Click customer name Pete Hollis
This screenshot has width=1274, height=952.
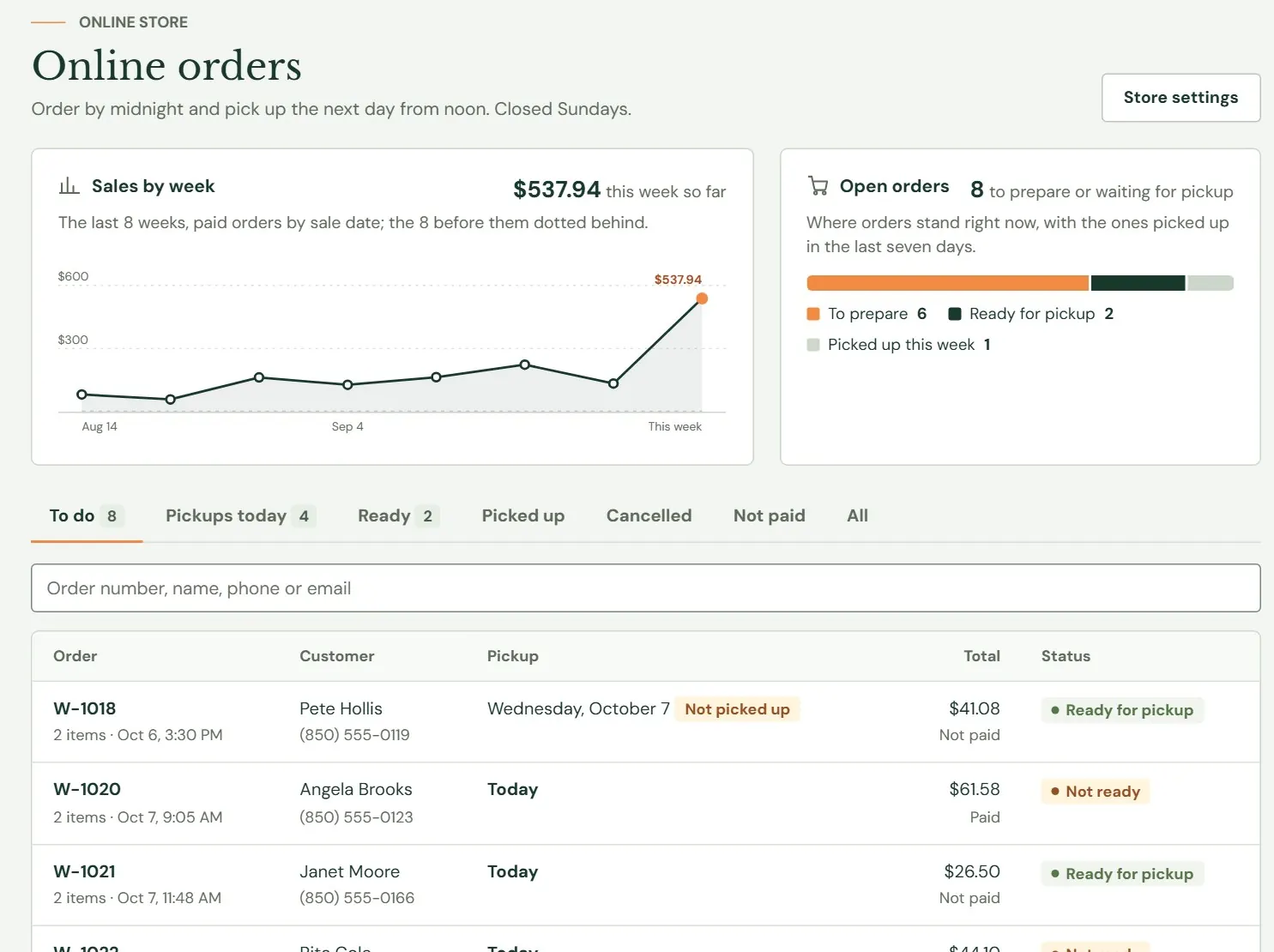click(341, 709)
